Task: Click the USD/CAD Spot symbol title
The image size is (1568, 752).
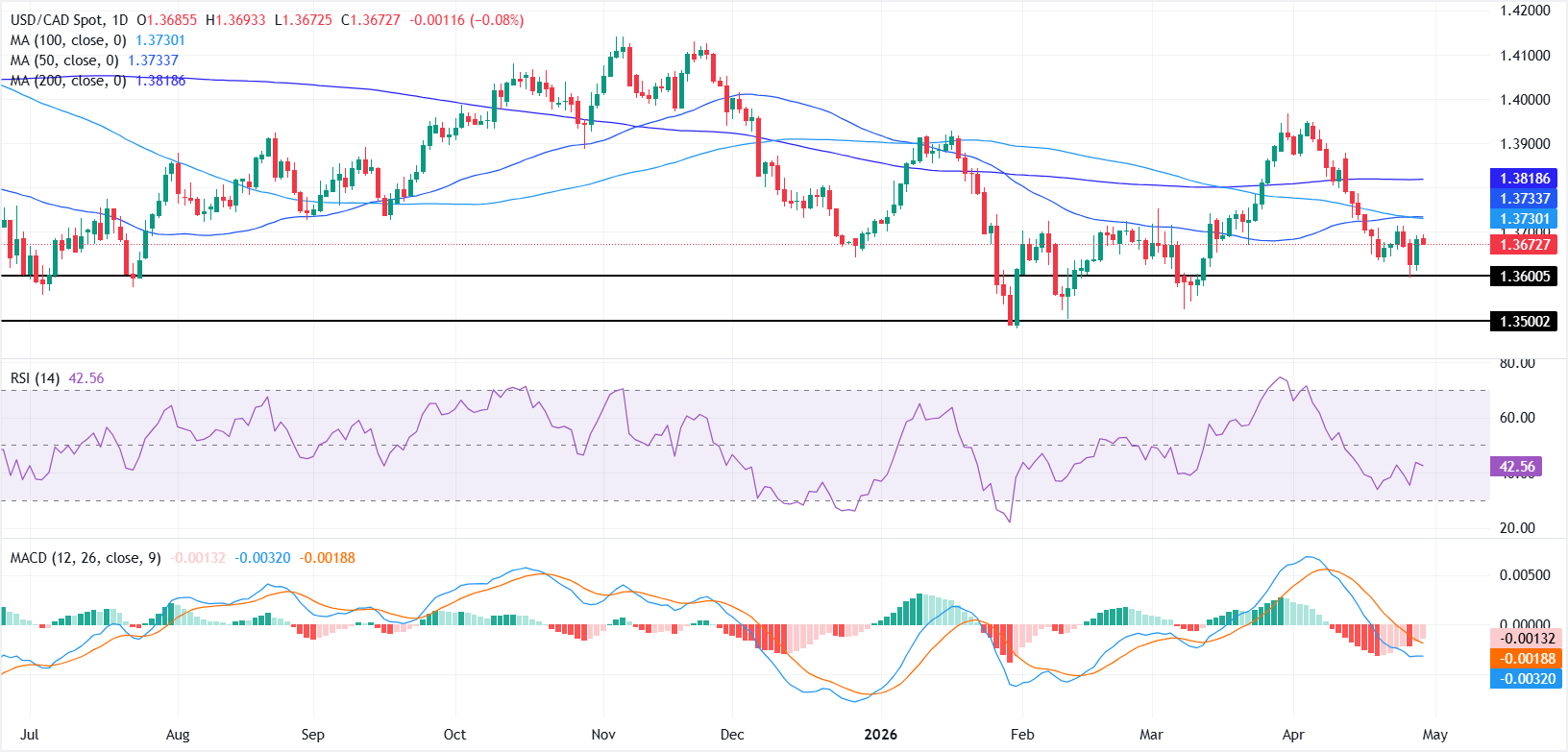Action: tap(61, 19)
